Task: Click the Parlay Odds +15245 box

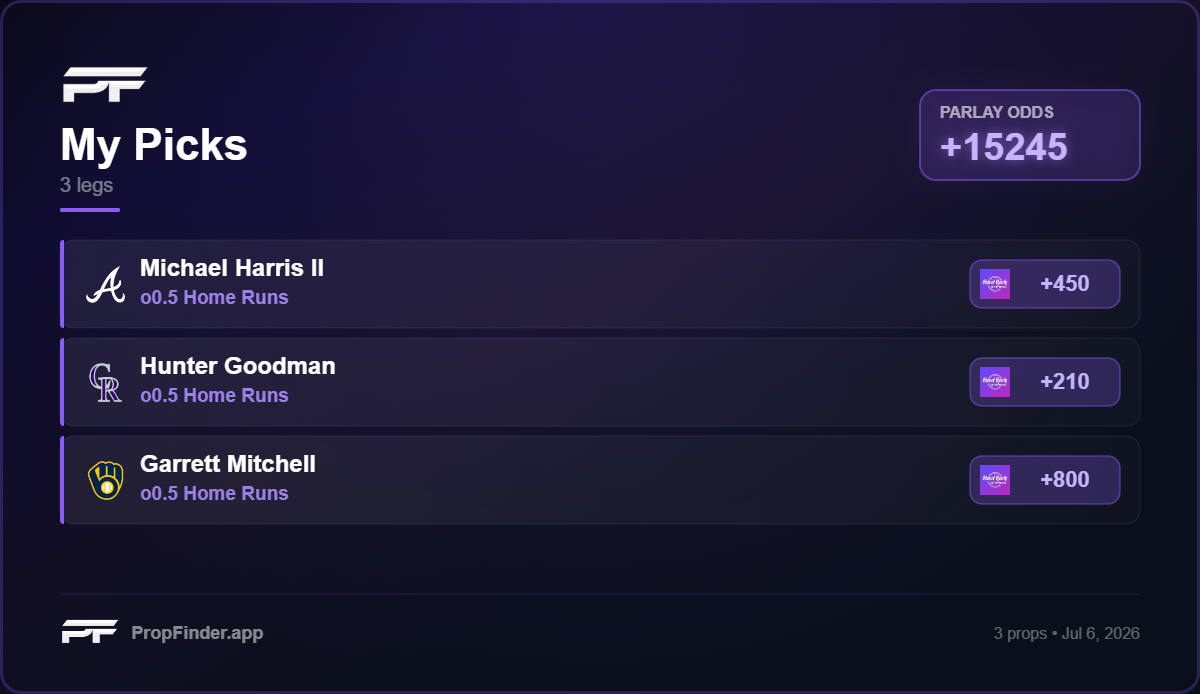Action: tap(1030, 135)
